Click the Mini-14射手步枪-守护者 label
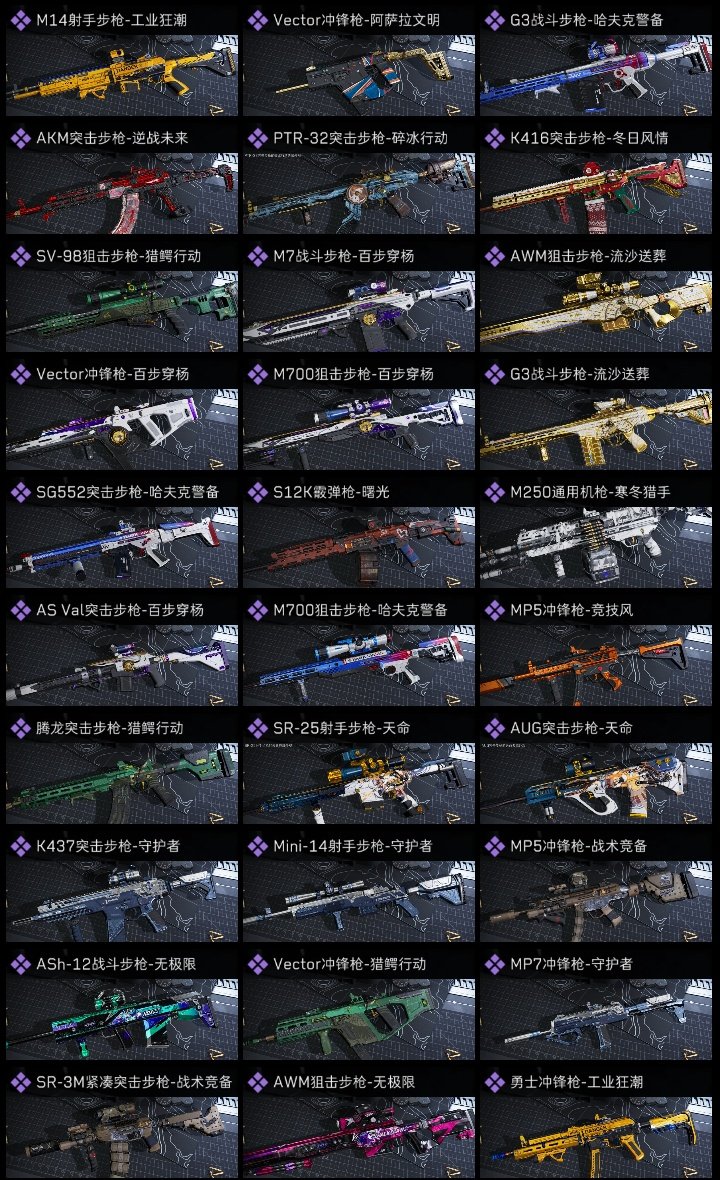Screen dimensions: 720x1180 (x=353, y=846)
